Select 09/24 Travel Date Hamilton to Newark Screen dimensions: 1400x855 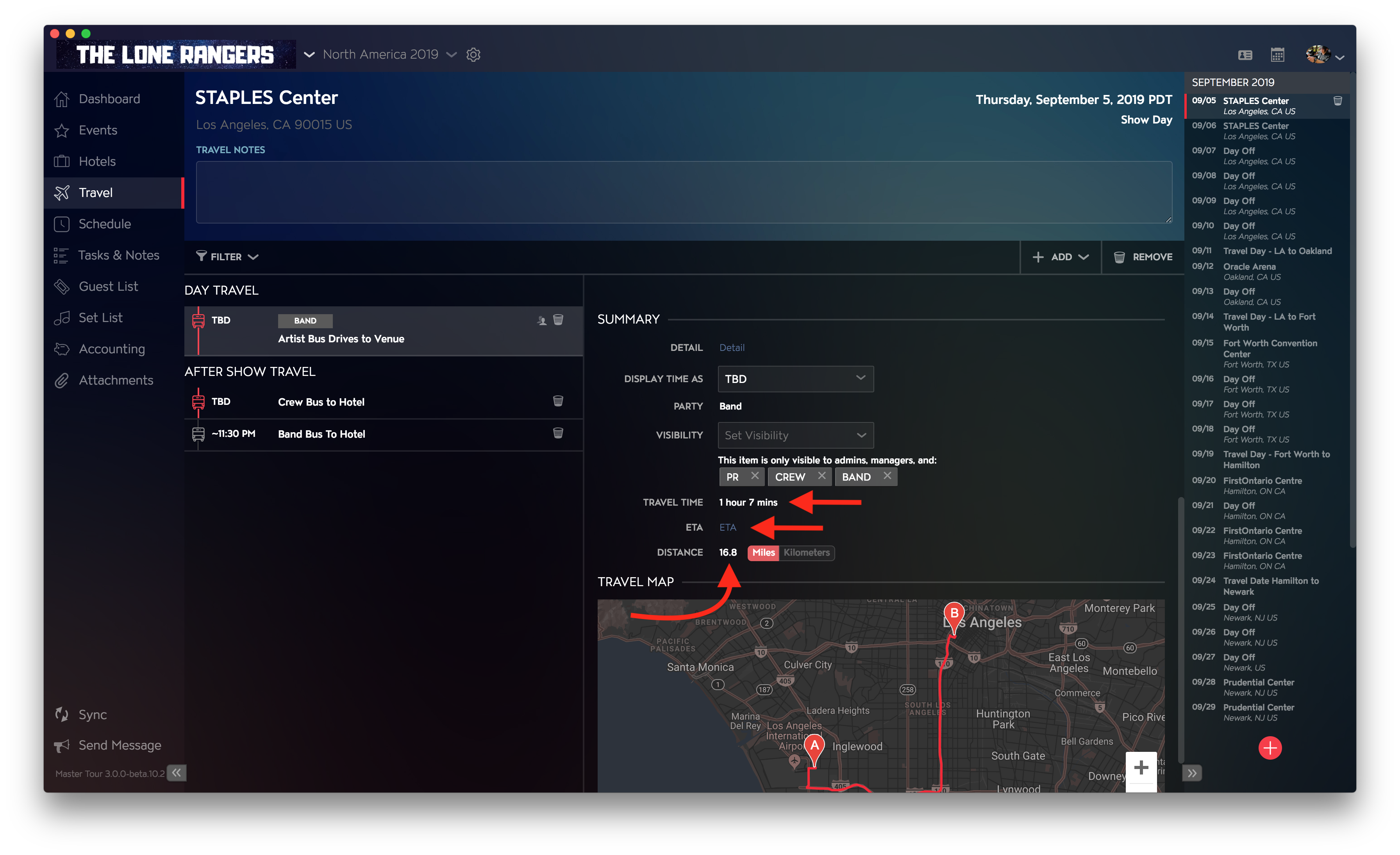1268,586
